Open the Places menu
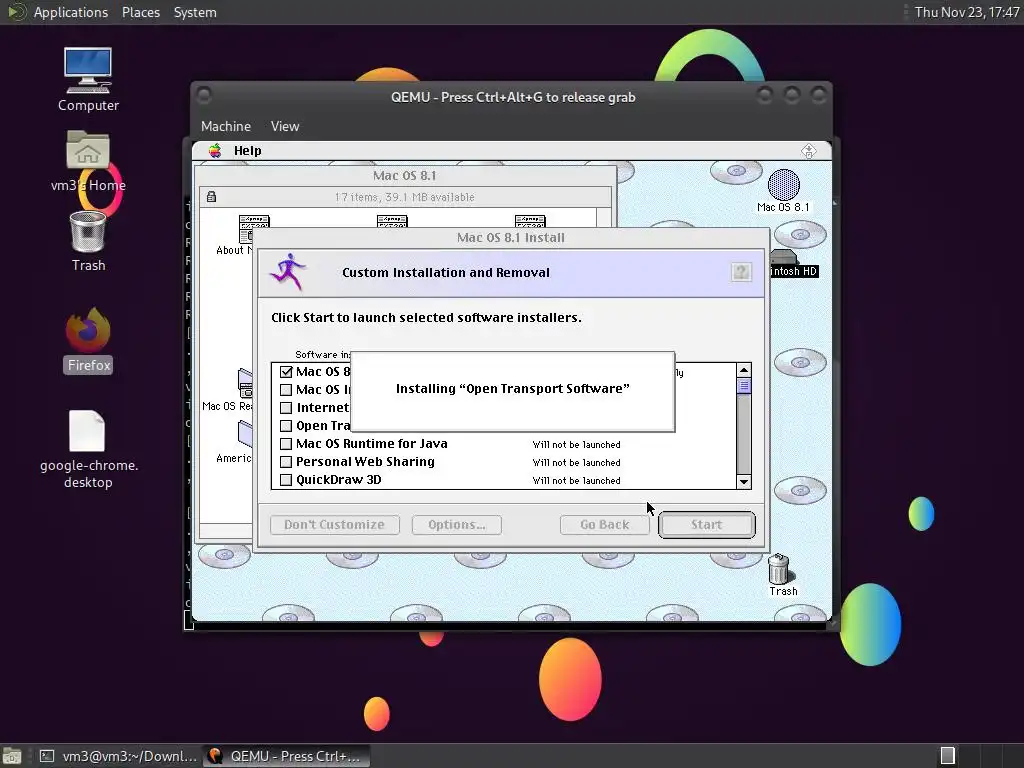The width and height of the screenshot is (1024, 768). 141,12
